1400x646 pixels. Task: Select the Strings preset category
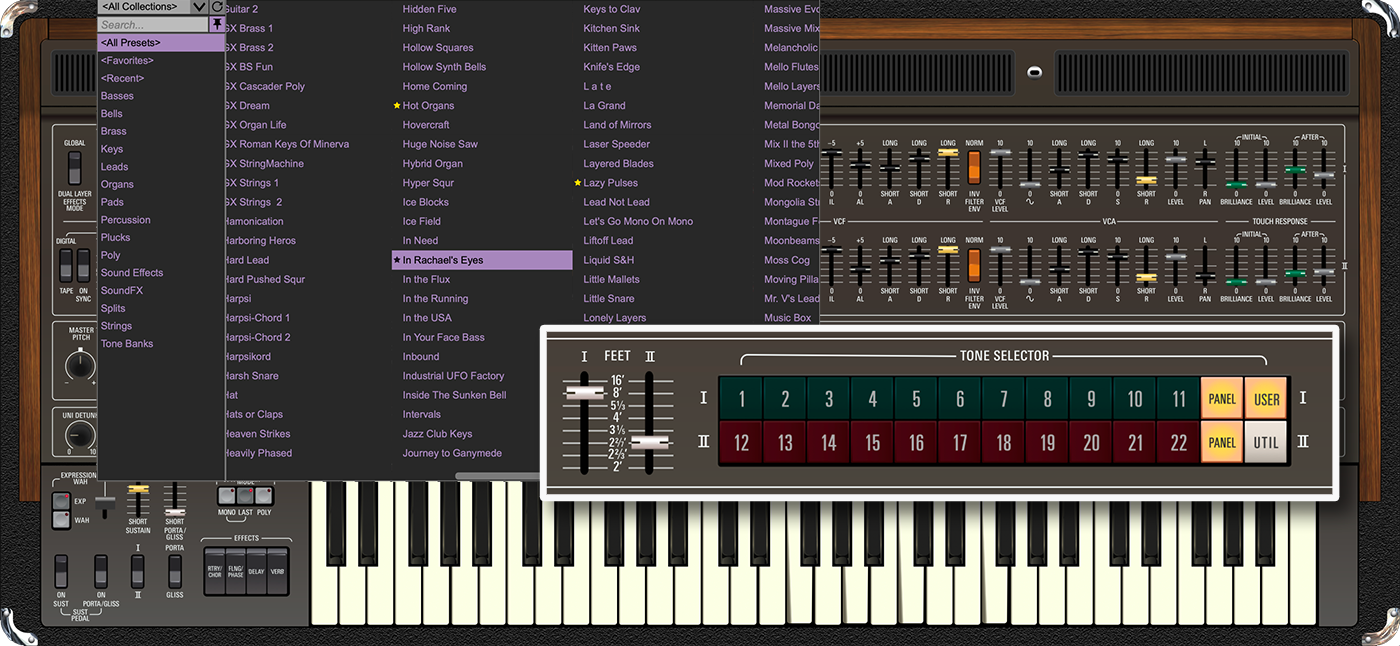(117, 325)
